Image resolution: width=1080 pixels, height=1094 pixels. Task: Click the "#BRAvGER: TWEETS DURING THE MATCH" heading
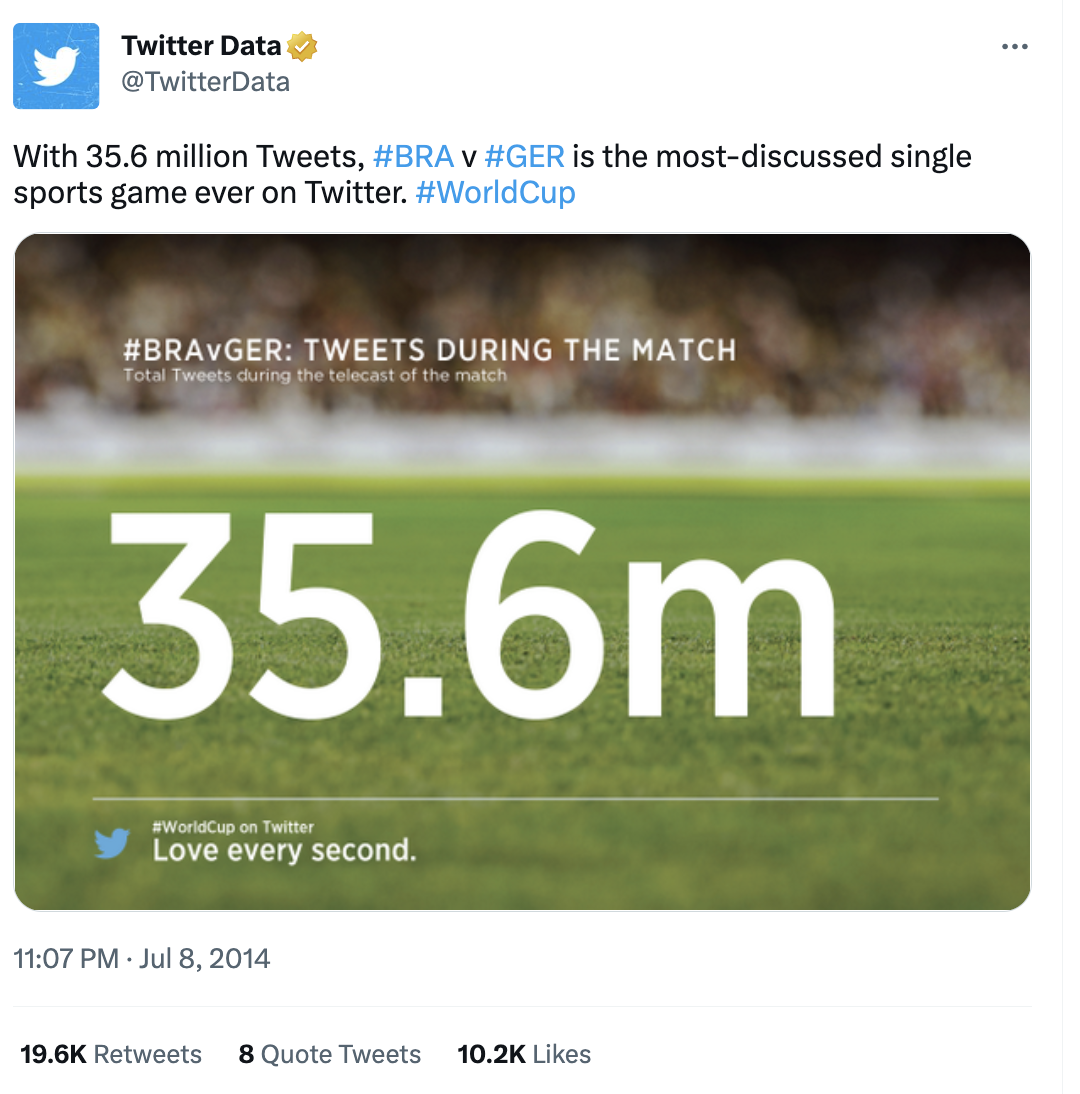(x=429, y=350)
